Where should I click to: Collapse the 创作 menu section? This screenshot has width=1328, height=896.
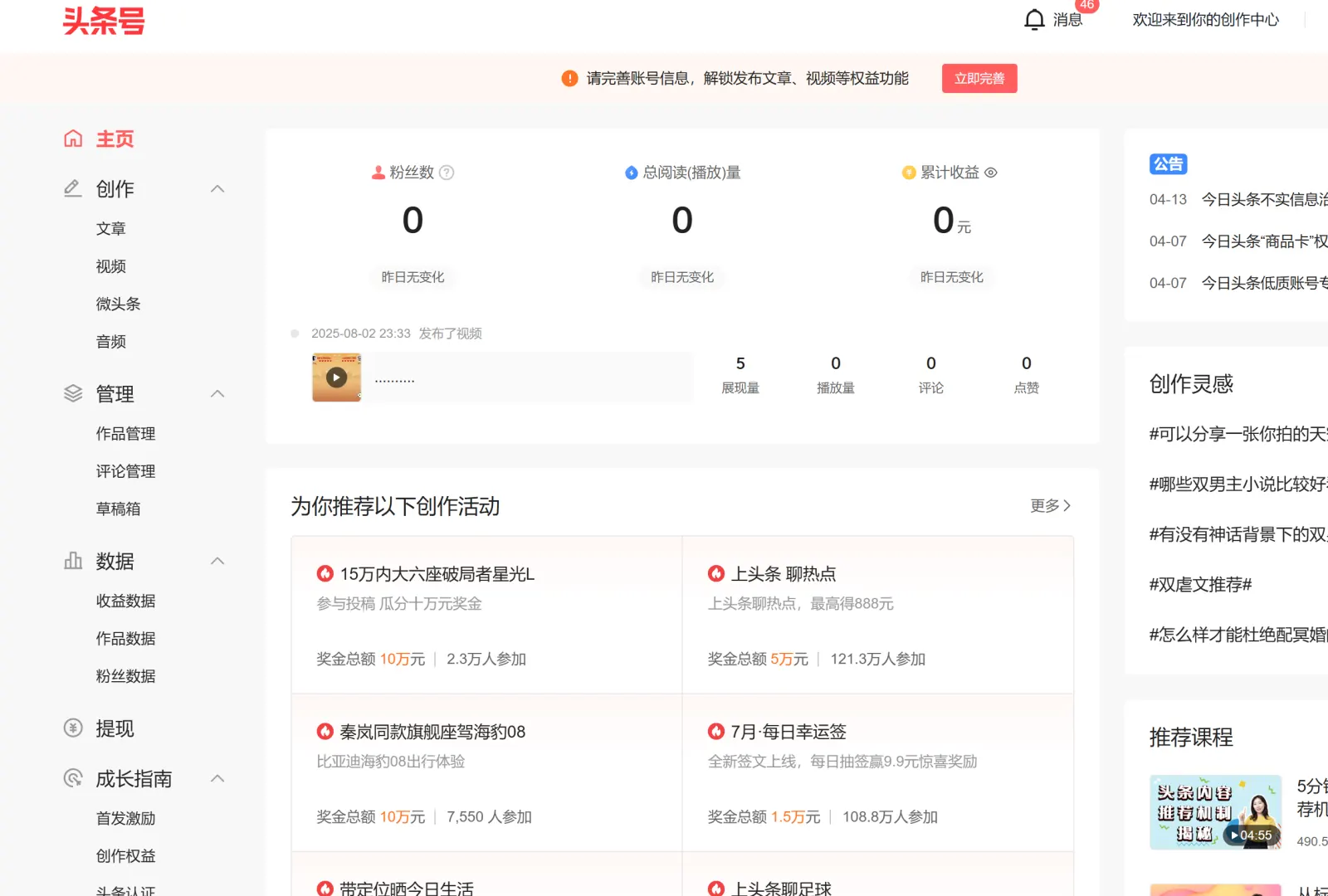(217, 188)
